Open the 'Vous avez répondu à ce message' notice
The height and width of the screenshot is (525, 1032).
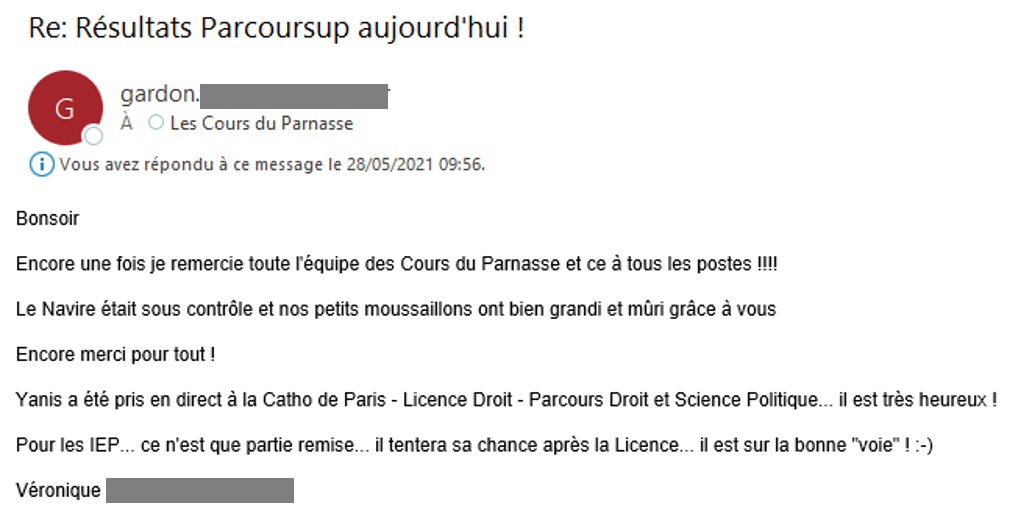(x=257, y=164)
